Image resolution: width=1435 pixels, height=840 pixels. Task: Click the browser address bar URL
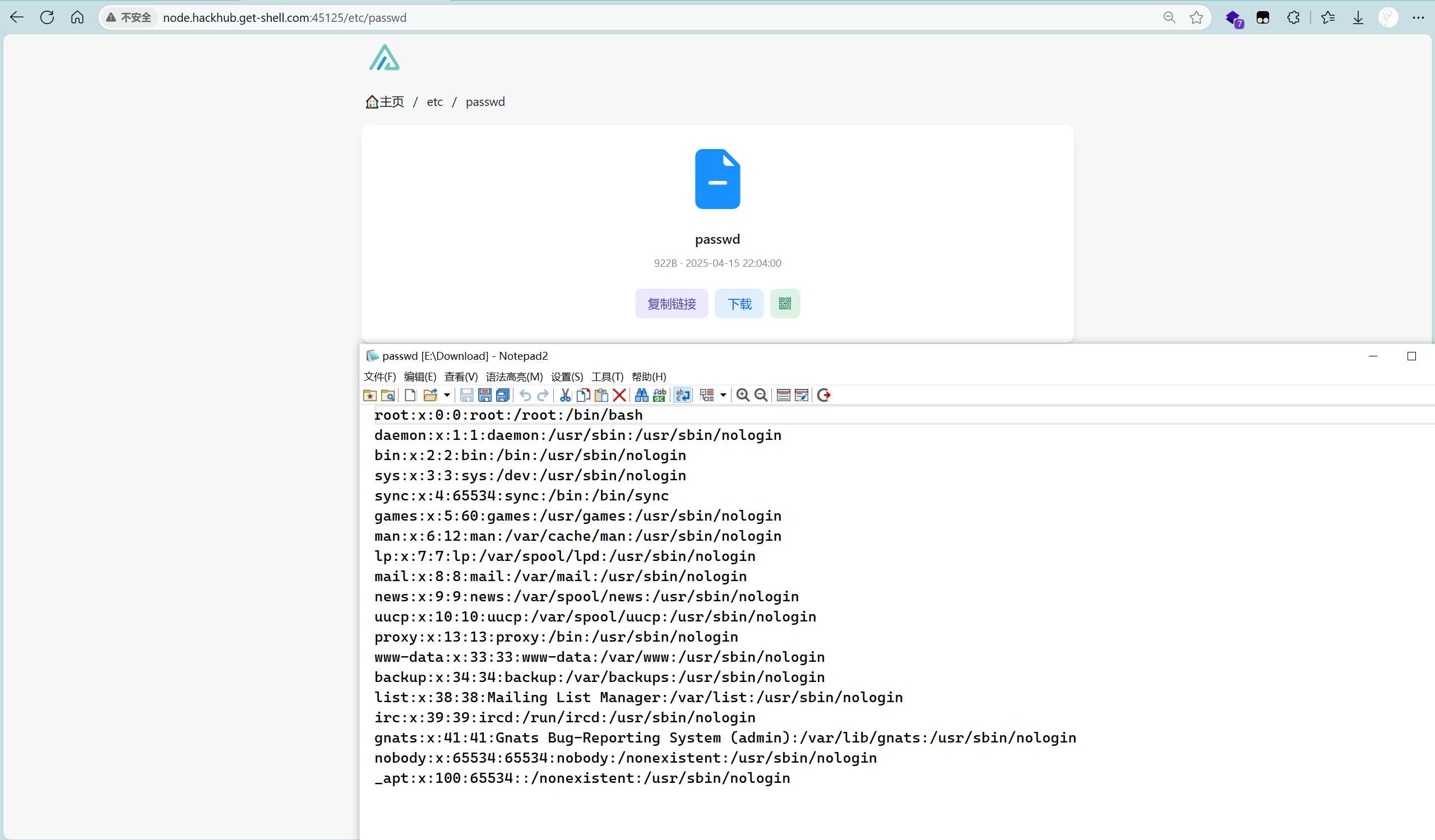[x=285, y=17]
